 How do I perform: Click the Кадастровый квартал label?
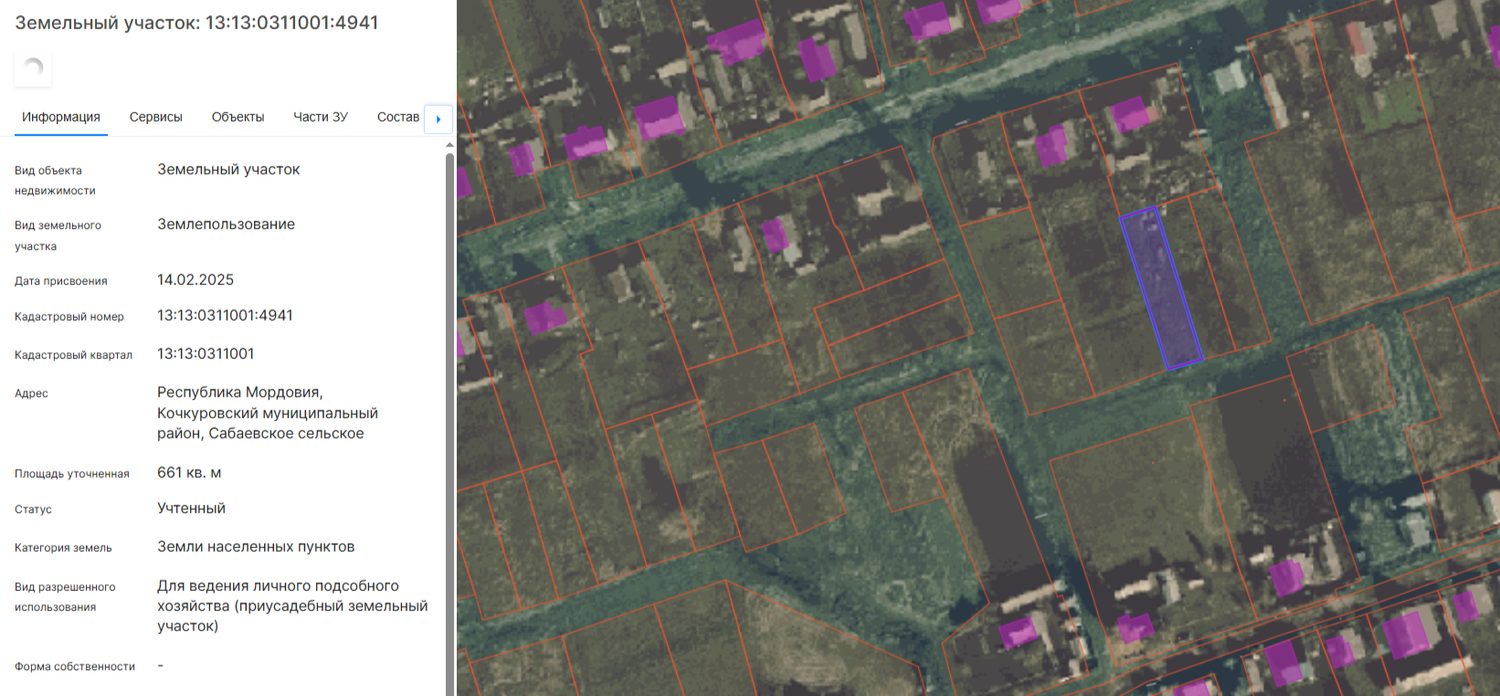pos(73,355)
